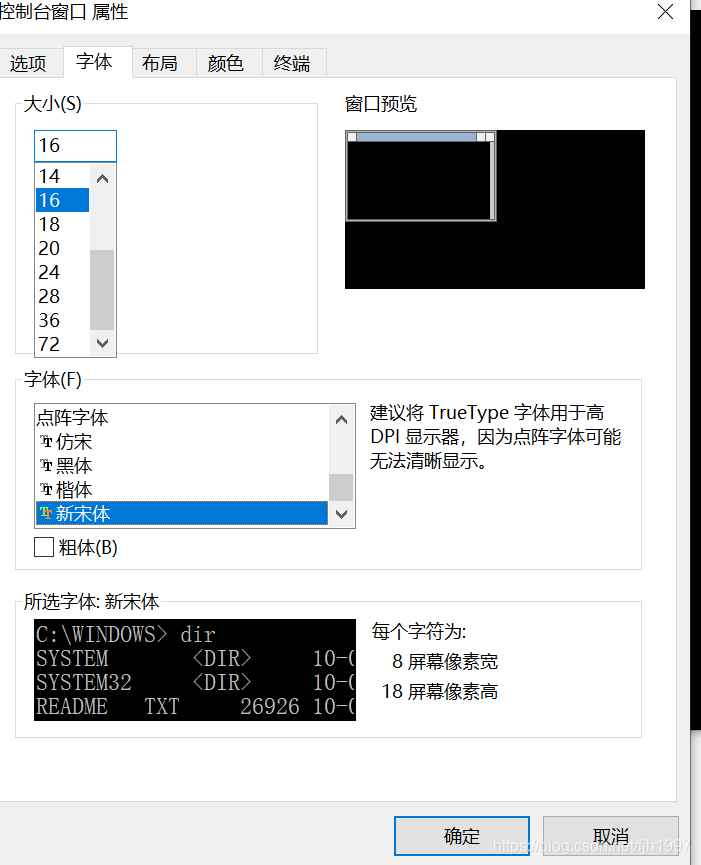
Task: Select highlighted size 16 in list
Action: tap(62, 200)
